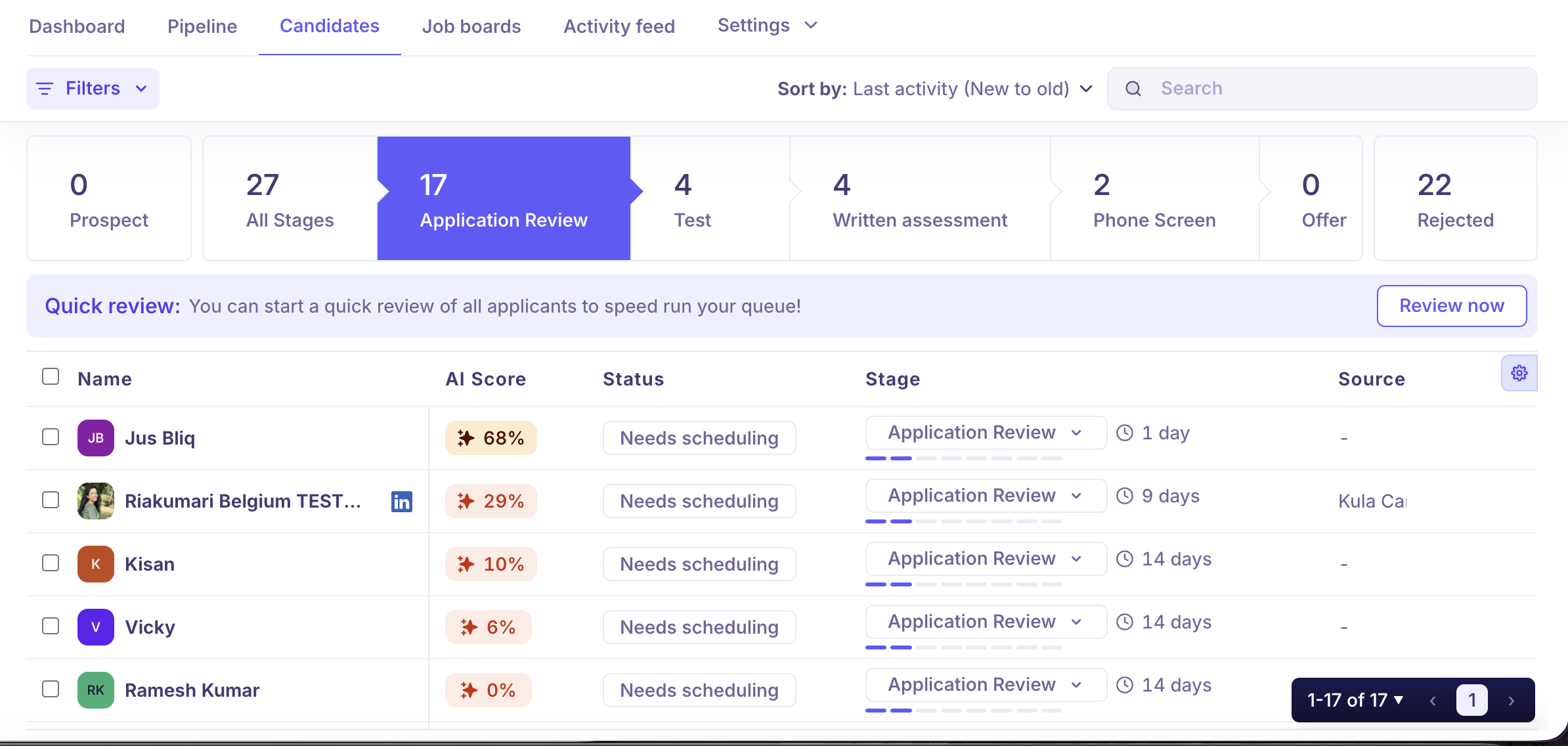
Task: Go to next page arrow in pagination
Action: (x=1512, y=701)
